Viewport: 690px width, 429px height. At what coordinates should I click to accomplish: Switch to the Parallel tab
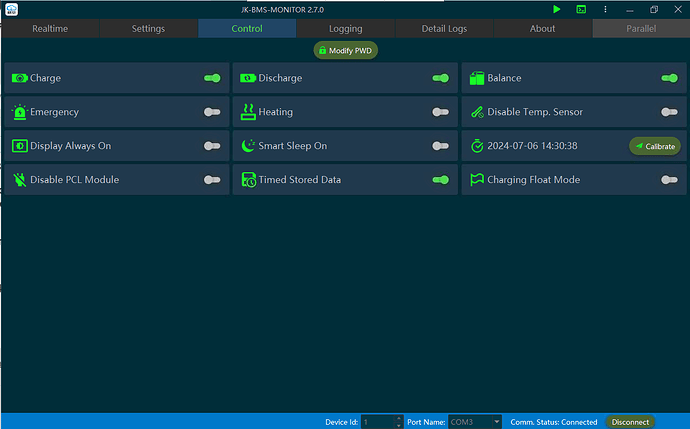point(641,29)
